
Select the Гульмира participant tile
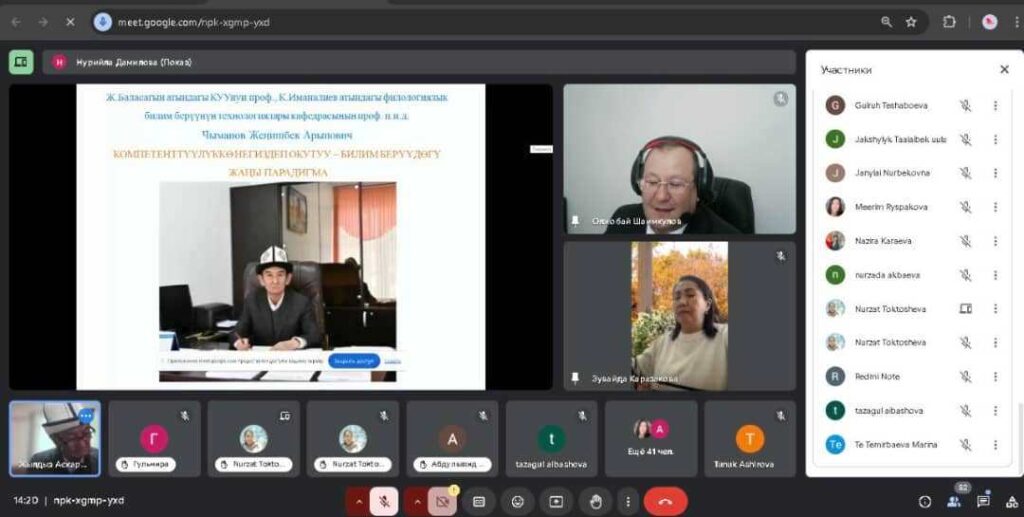(x=154, y=439)
